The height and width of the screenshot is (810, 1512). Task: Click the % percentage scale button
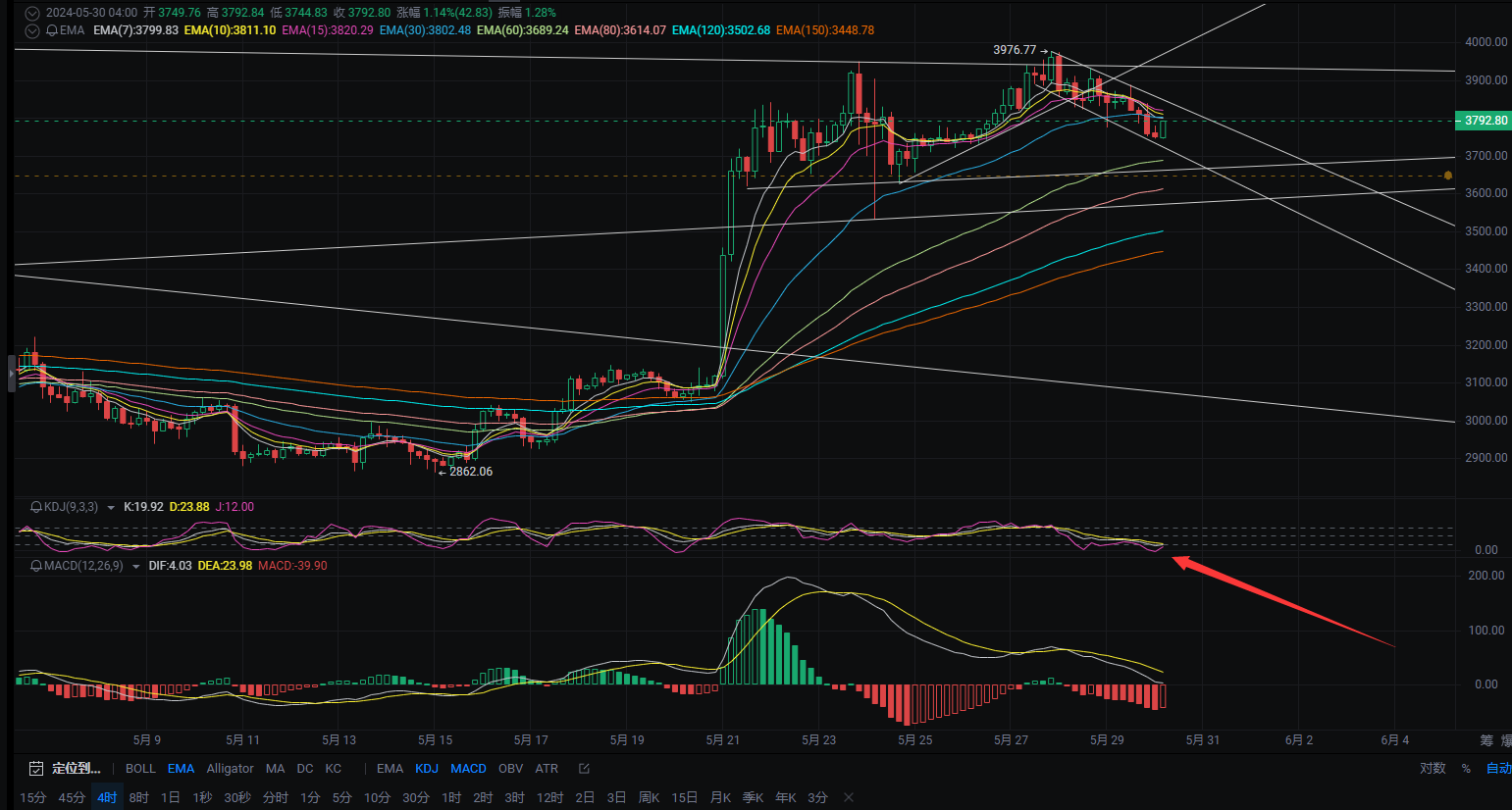(1466, 768)
